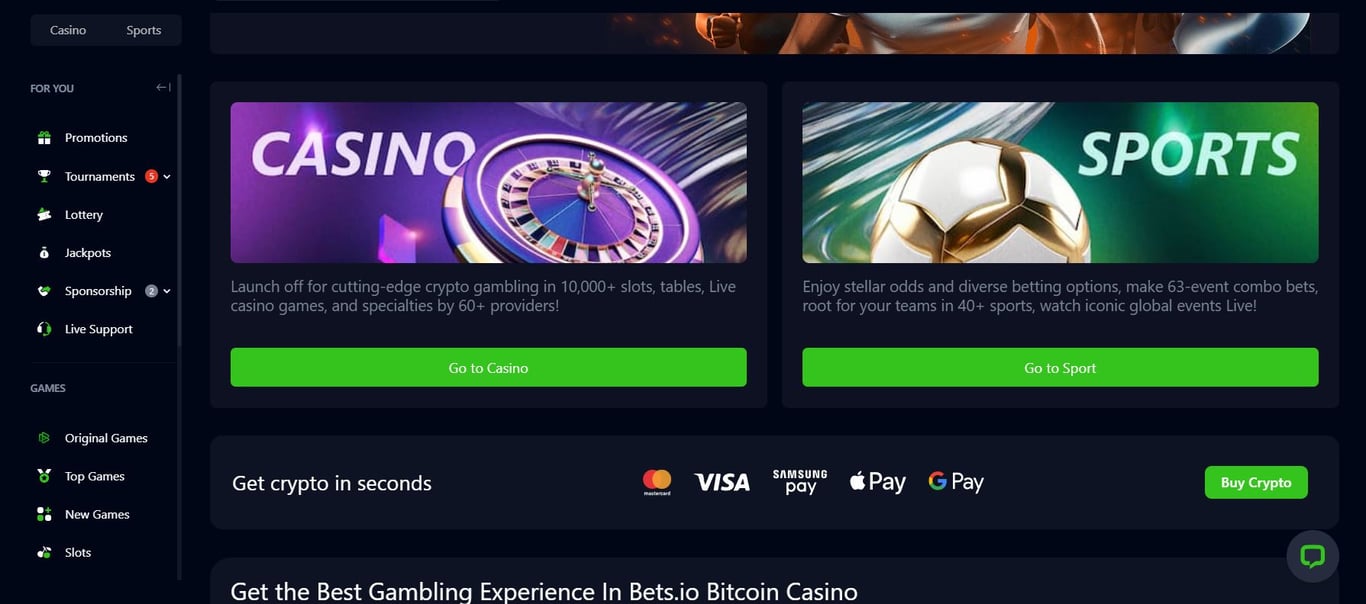The width and height of the screenshot is (1366, 604).
Task: Select the New Games icon
Action: pos(43,513)
